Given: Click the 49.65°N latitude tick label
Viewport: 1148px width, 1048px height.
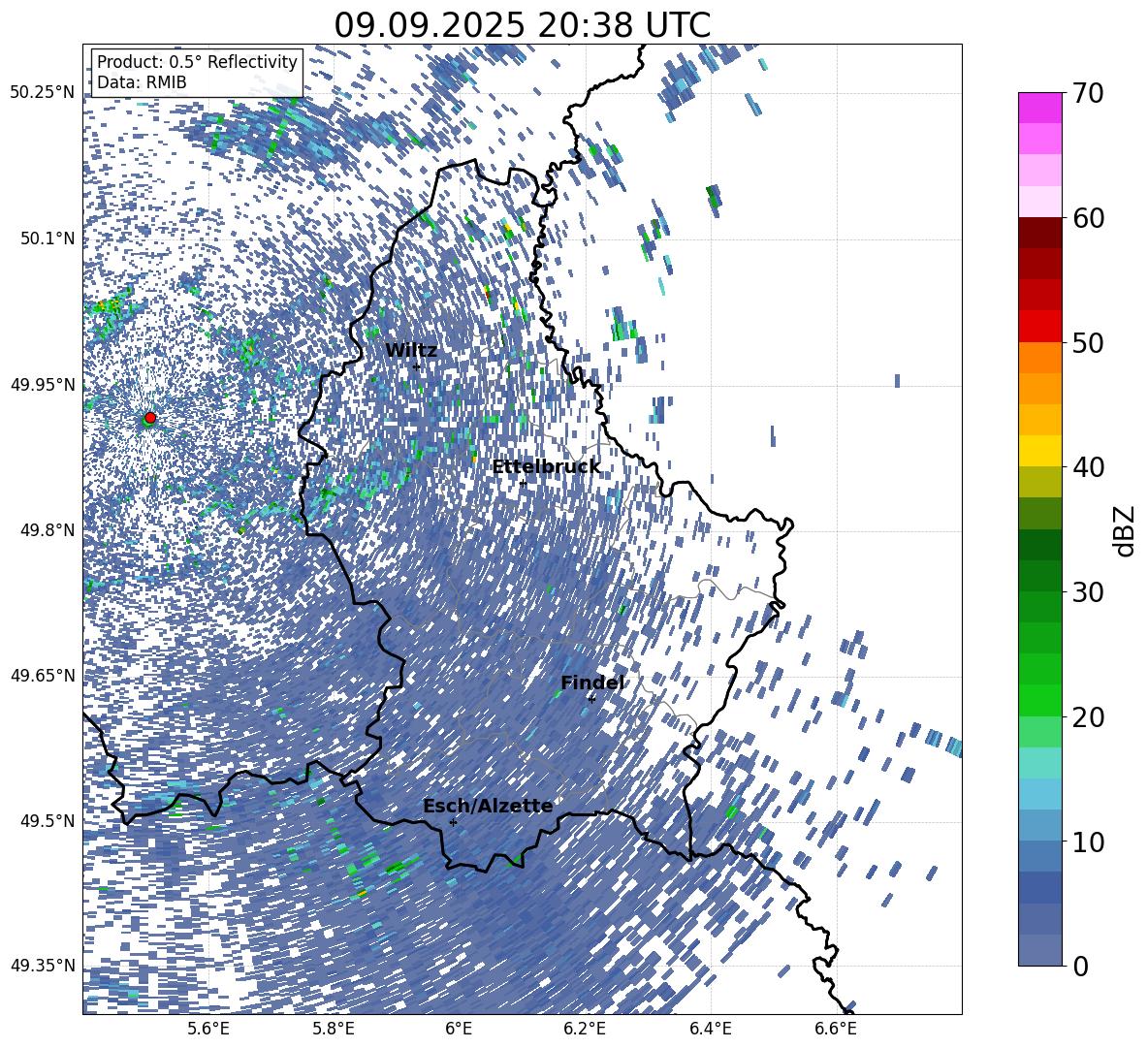Looking at the screenshot, I should coord(43,676).
